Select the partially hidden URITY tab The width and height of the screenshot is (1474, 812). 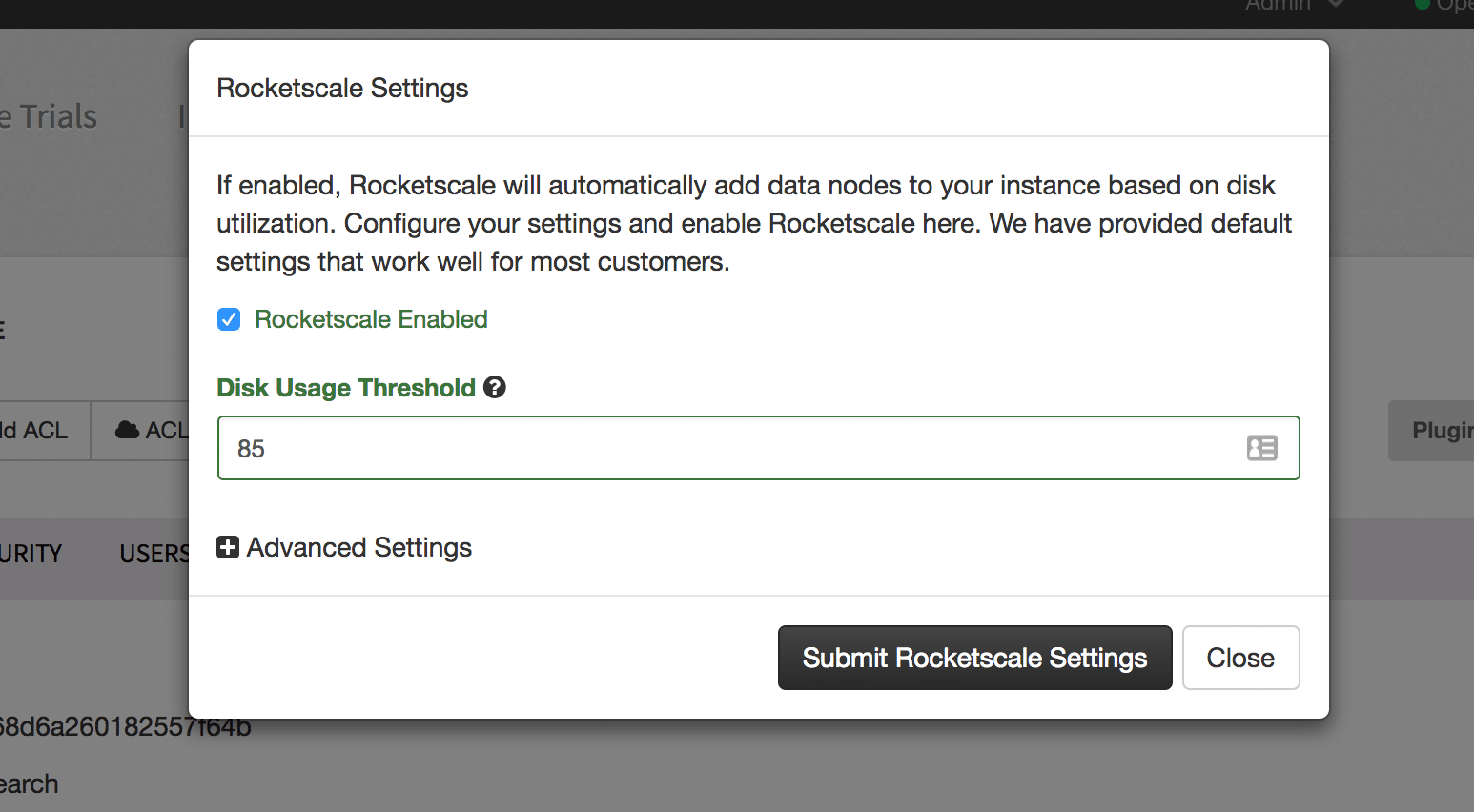coord(31,554)
